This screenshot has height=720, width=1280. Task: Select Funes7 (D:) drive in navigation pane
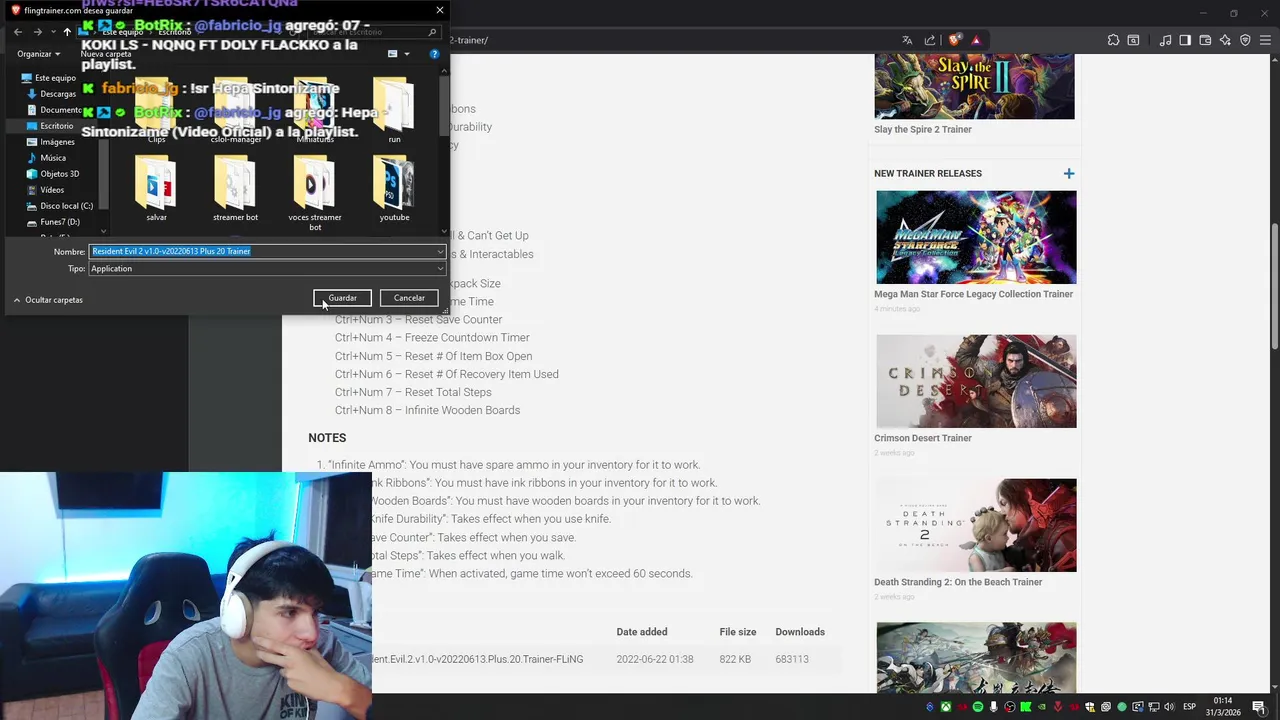[54, 222]
